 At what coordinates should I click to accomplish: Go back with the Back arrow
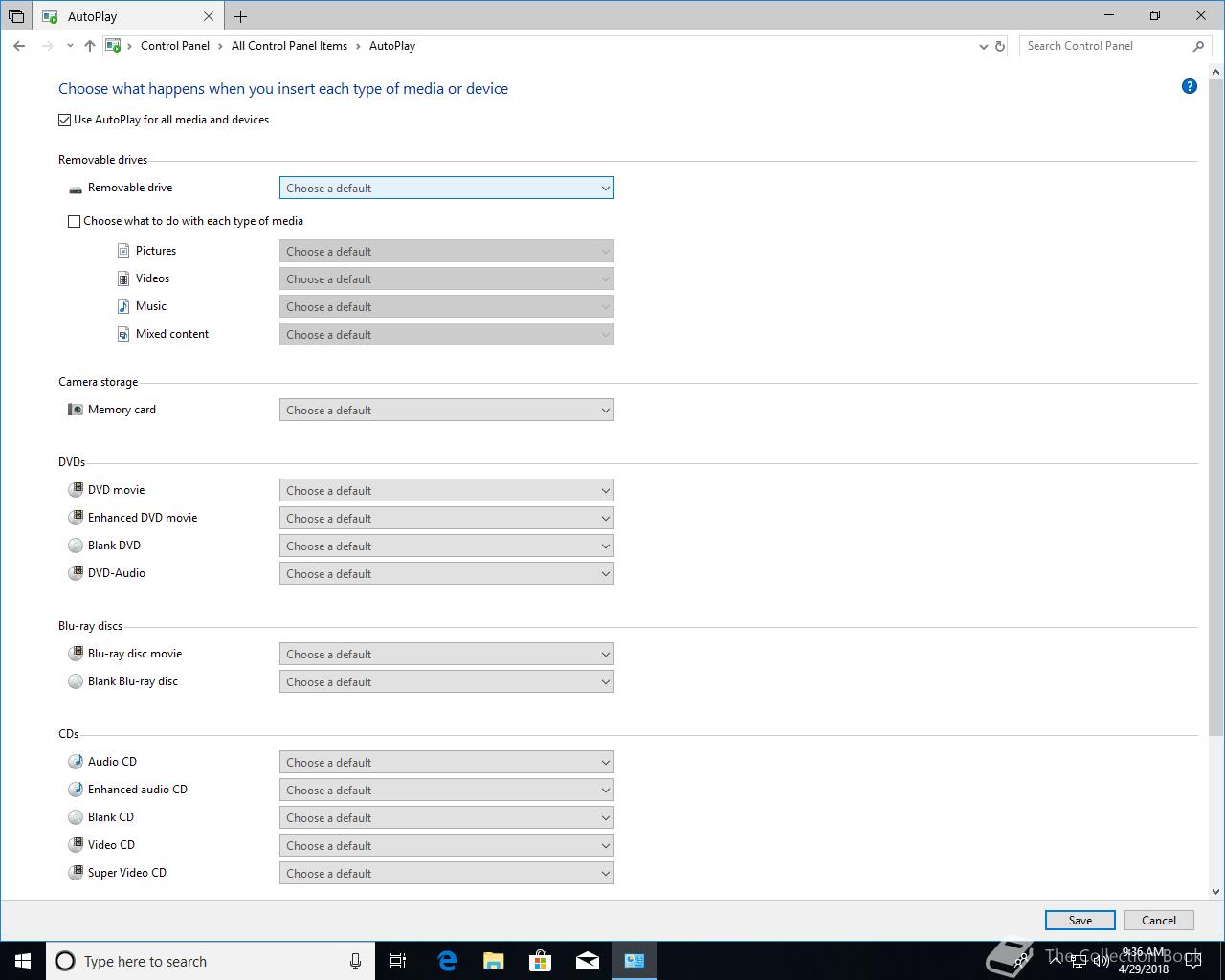[x=20, y=46]
